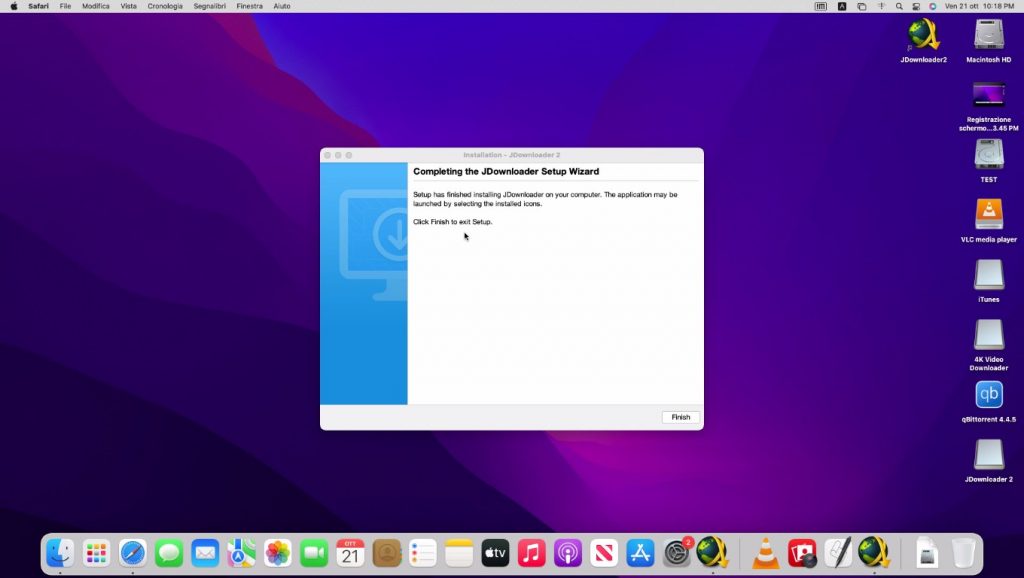Open the iTunes volume on the desktop
This screenshot has width=1024, height=578.
coord(988,275)
